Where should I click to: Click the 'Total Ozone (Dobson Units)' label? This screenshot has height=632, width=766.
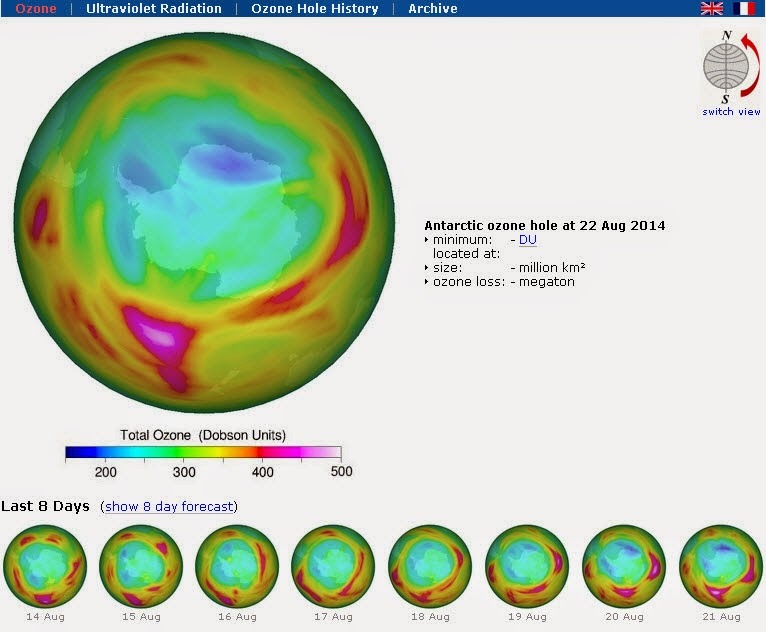203,435
